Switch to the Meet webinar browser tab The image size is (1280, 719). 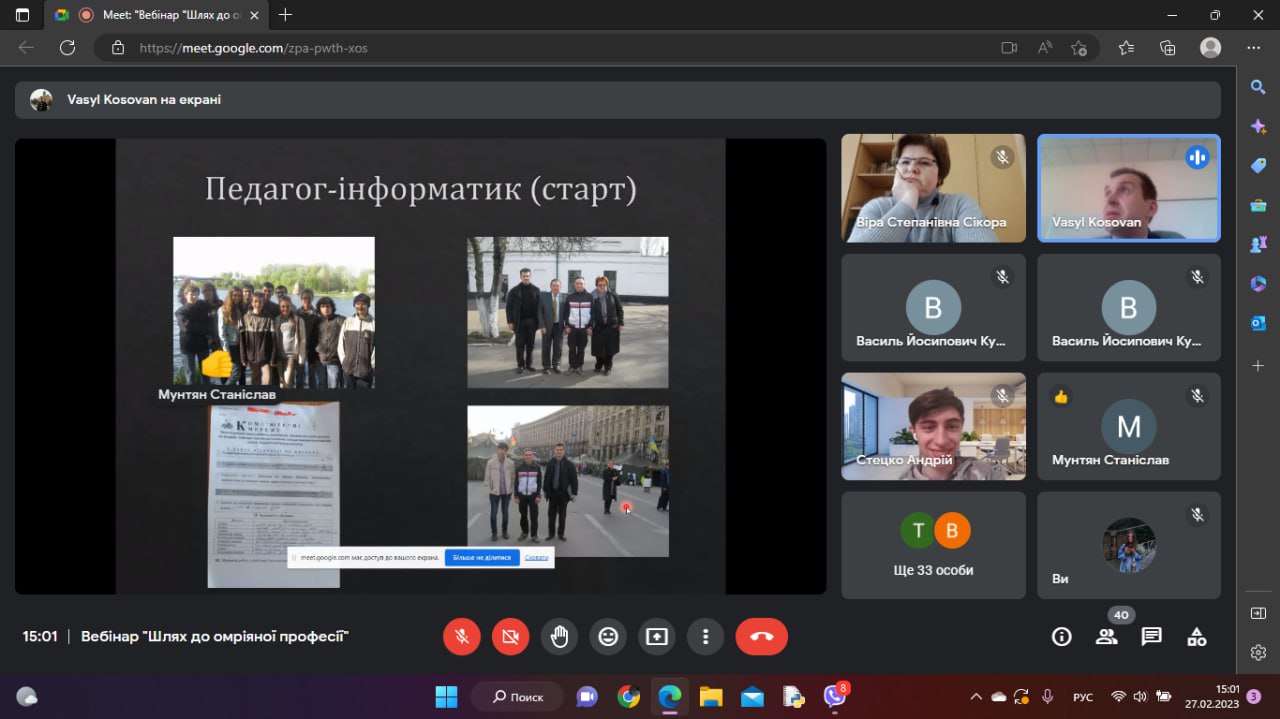pos(155,15)
